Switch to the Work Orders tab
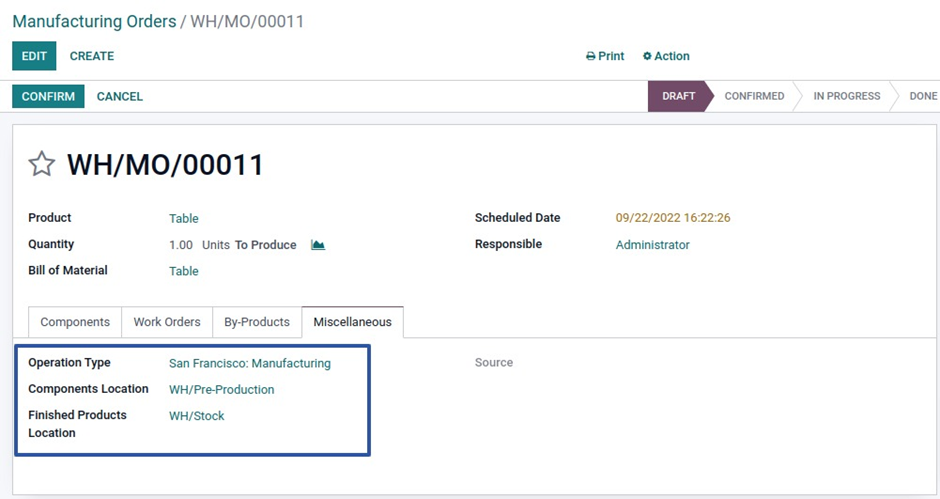940x499 pixels. point(167,322)
